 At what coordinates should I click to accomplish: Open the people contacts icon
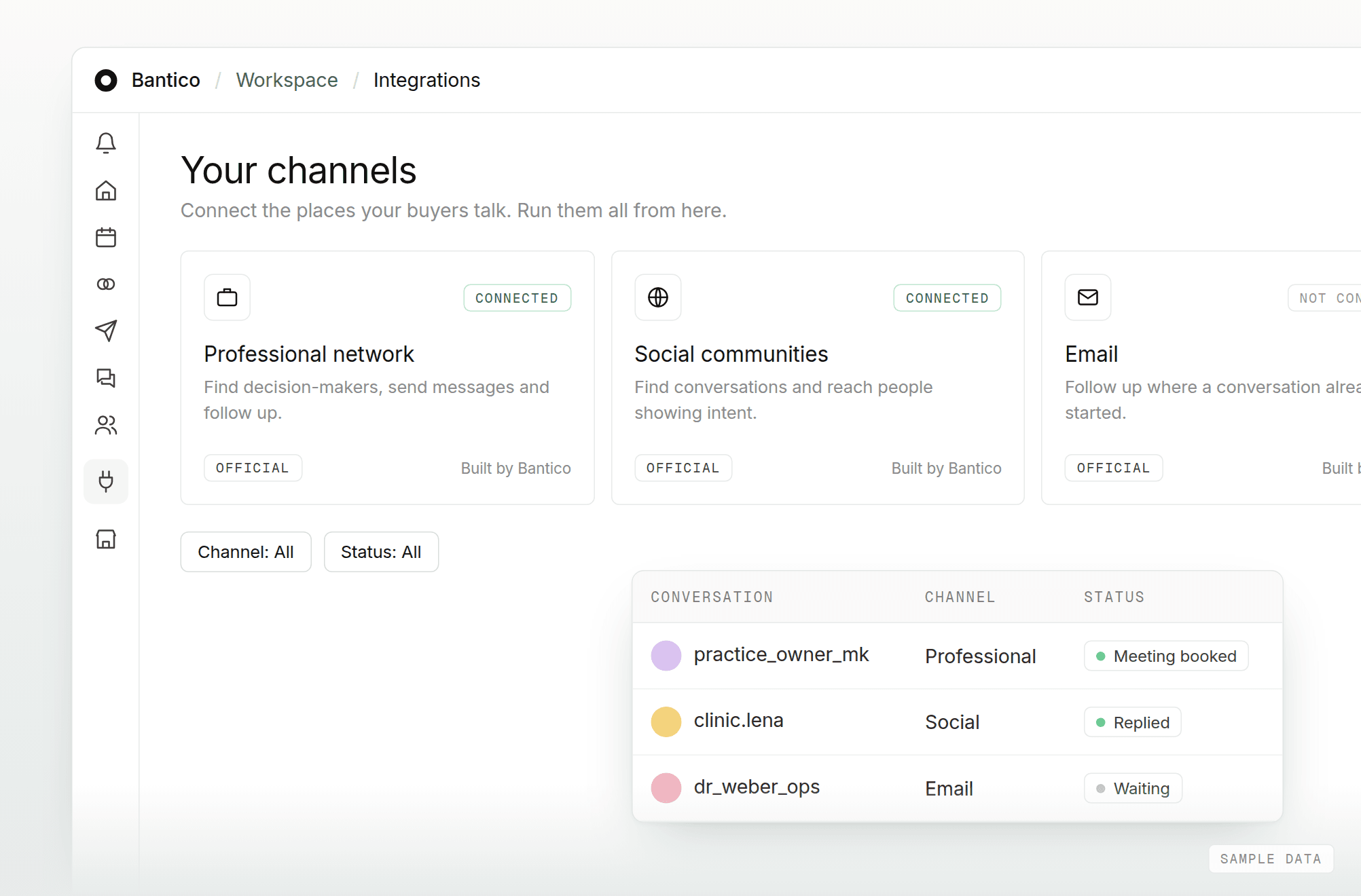click(x=106, y=425)
